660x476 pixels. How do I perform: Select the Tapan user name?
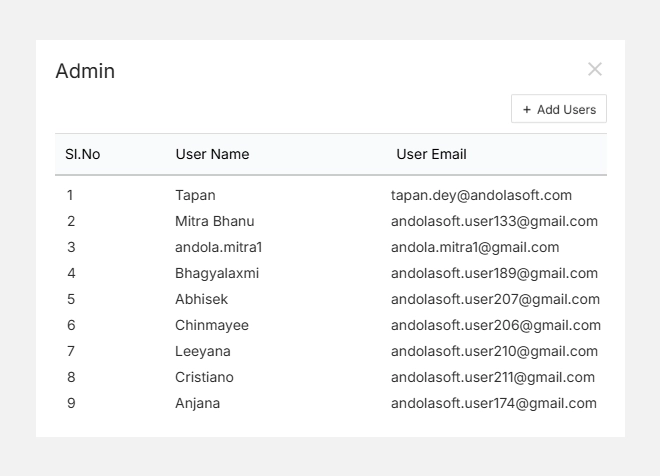[x=195, y=195]
